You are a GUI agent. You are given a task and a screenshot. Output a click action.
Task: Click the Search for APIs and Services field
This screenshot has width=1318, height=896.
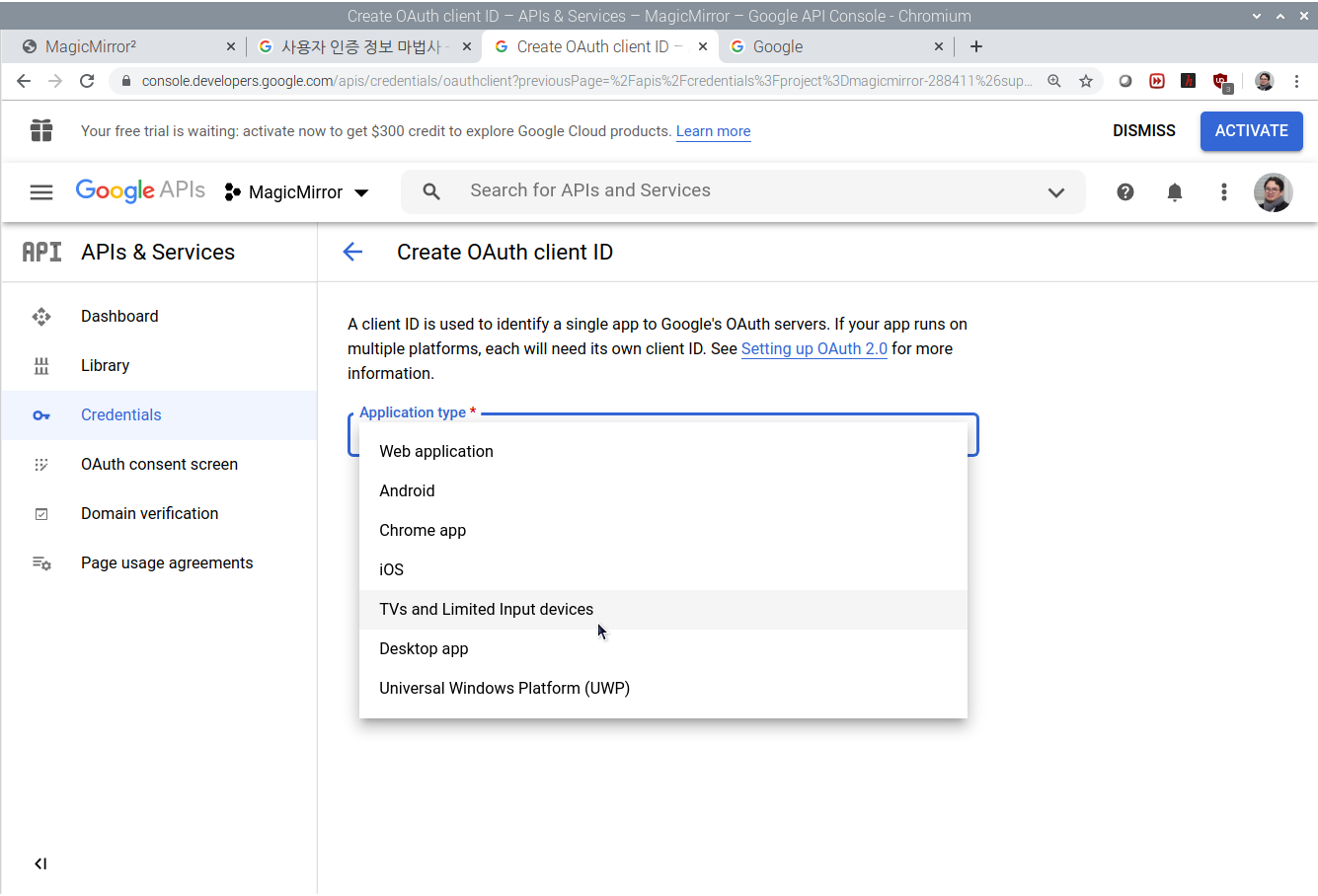coord(743,191)
